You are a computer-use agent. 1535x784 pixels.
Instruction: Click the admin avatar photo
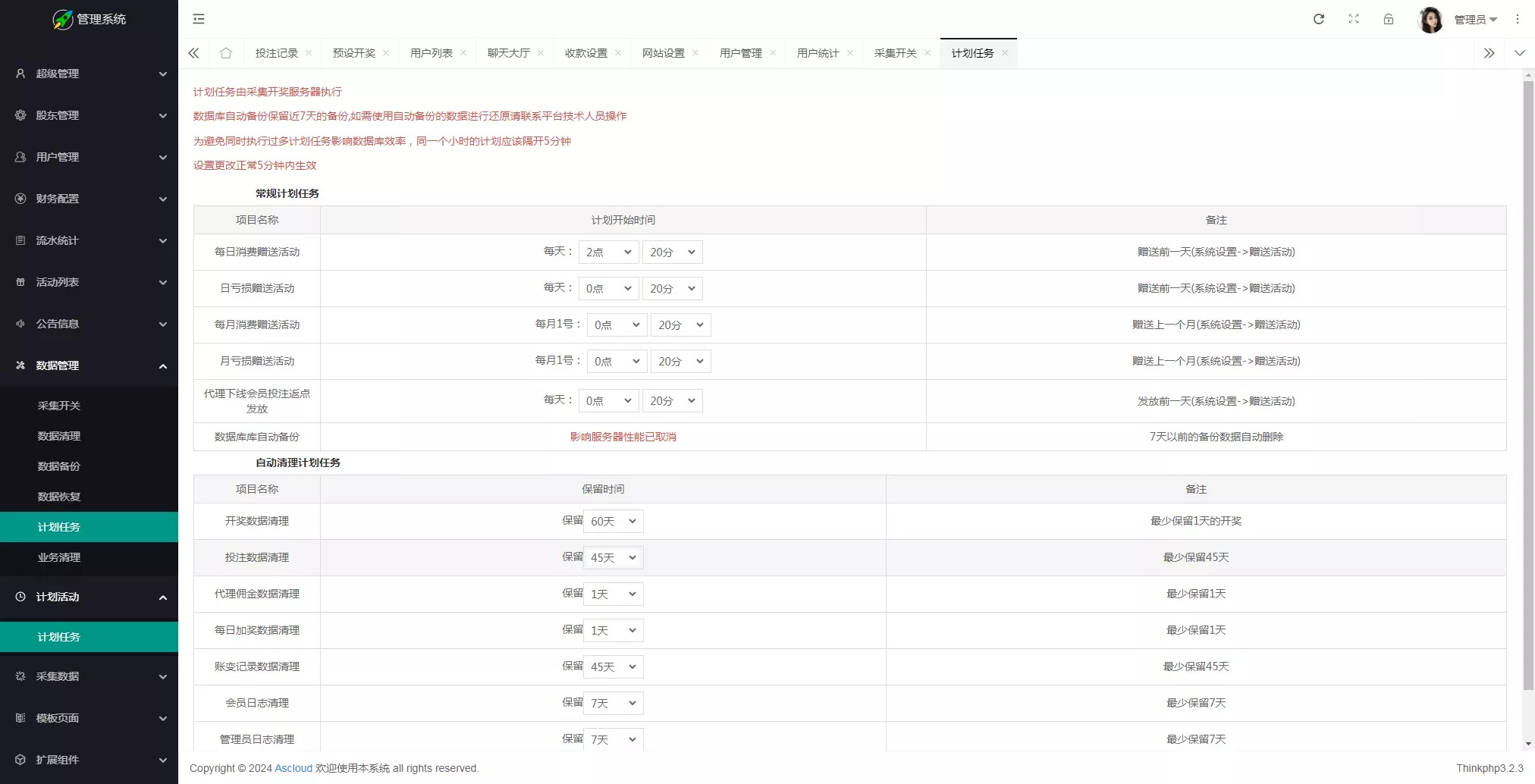[1430, 19]
